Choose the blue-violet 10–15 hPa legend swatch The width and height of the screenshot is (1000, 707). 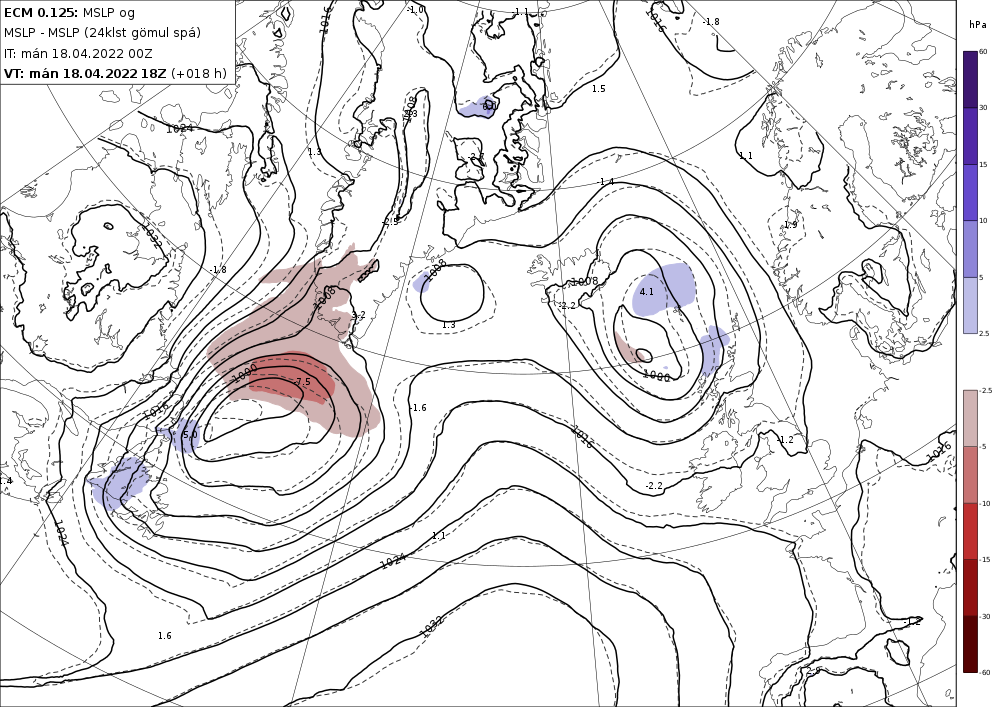tap(969, 193)
